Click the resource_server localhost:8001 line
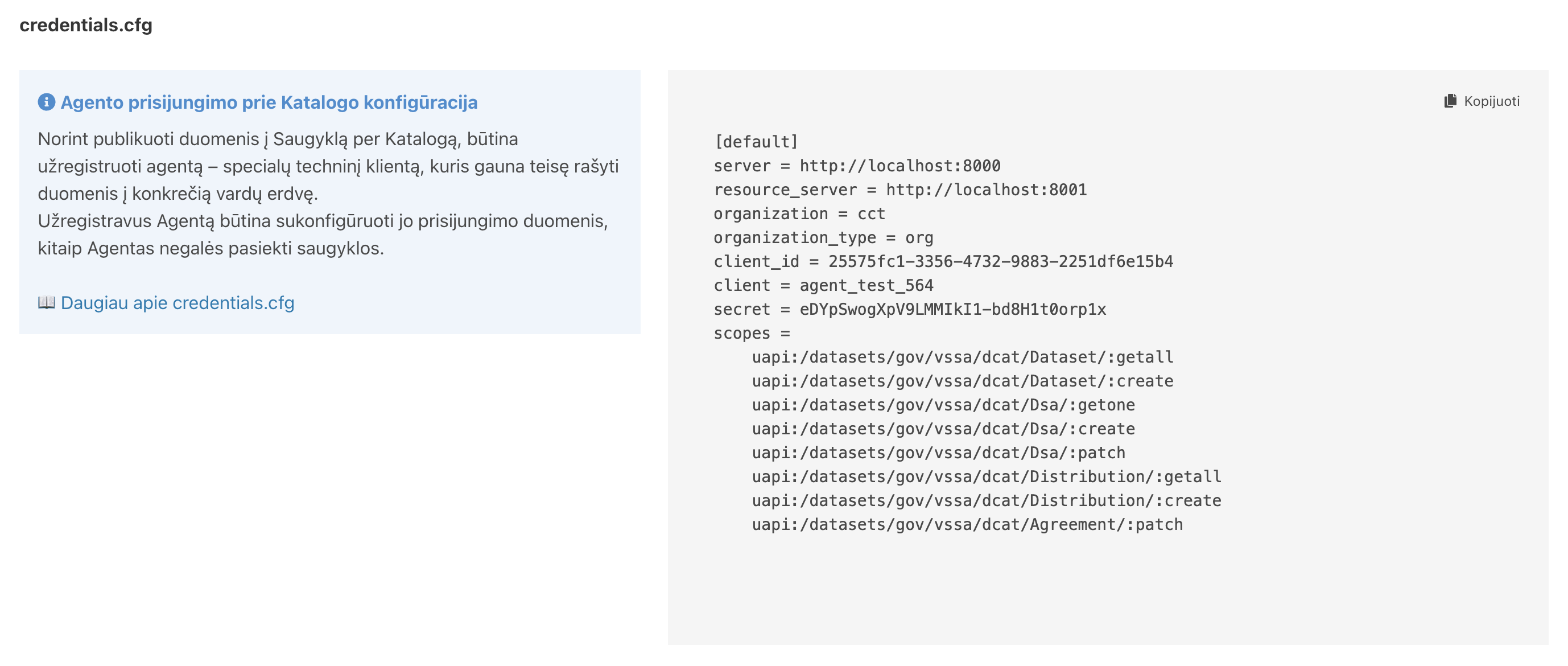1568x666 pixels. point(900,190)
